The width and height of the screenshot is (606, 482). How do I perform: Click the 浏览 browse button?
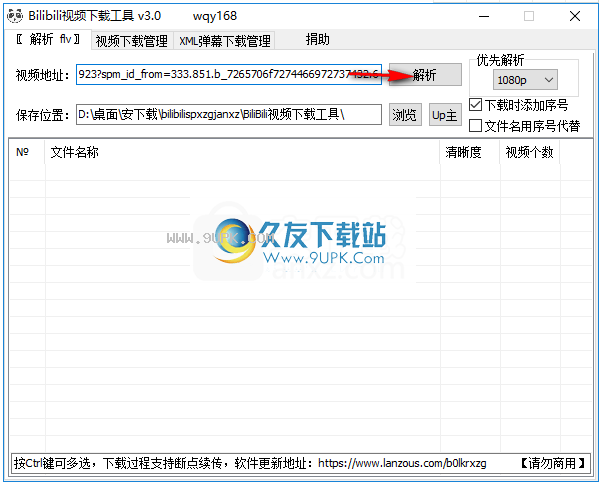(405, 115)
